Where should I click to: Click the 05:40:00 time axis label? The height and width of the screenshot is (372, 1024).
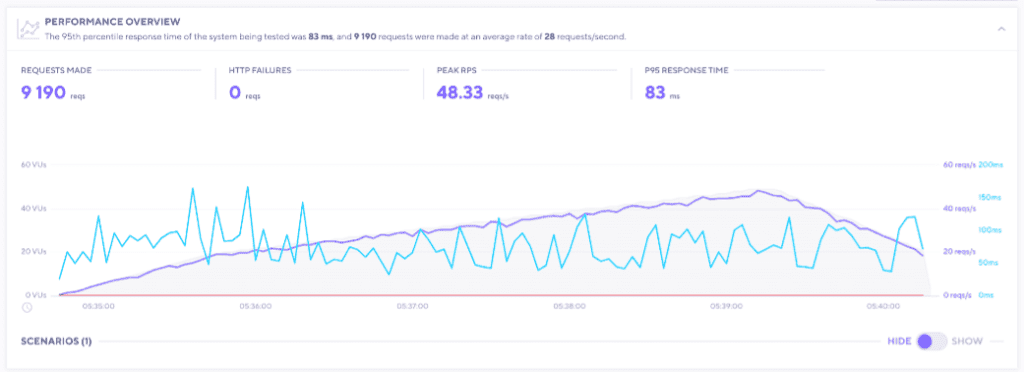point(884,305)
